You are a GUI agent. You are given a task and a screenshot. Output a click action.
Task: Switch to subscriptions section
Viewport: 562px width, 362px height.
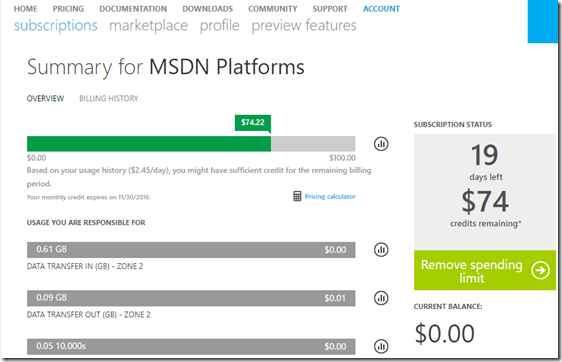[56, 26]
